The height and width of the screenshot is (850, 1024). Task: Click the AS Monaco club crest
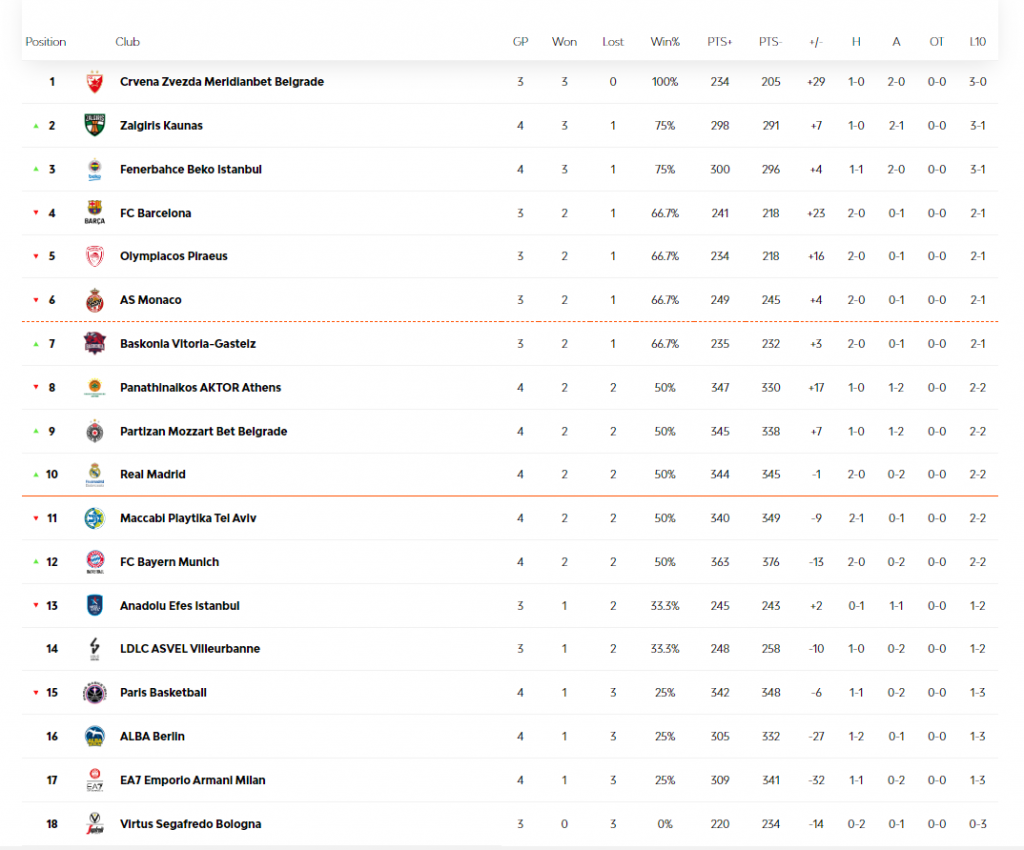tap(95, 300)
